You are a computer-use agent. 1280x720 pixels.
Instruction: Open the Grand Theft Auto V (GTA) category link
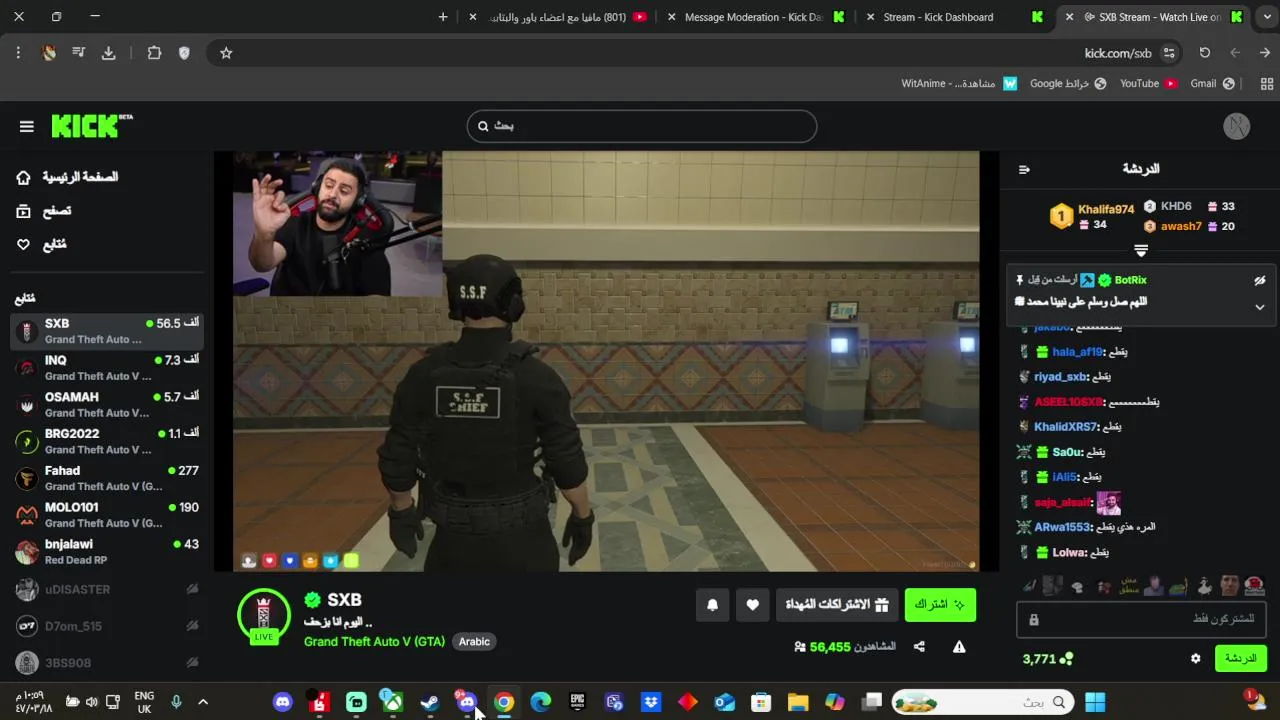click(x=374, y=642)
